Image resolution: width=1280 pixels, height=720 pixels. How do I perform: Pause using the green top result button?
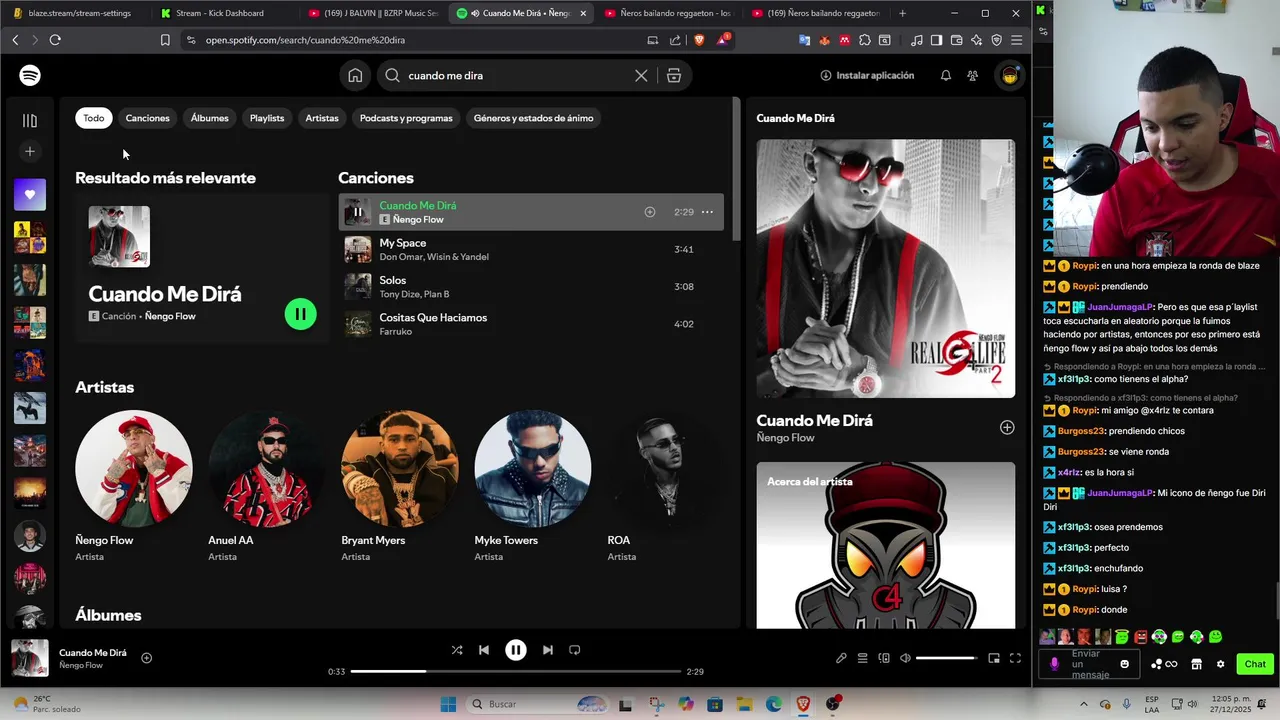(x=300, y=314)
